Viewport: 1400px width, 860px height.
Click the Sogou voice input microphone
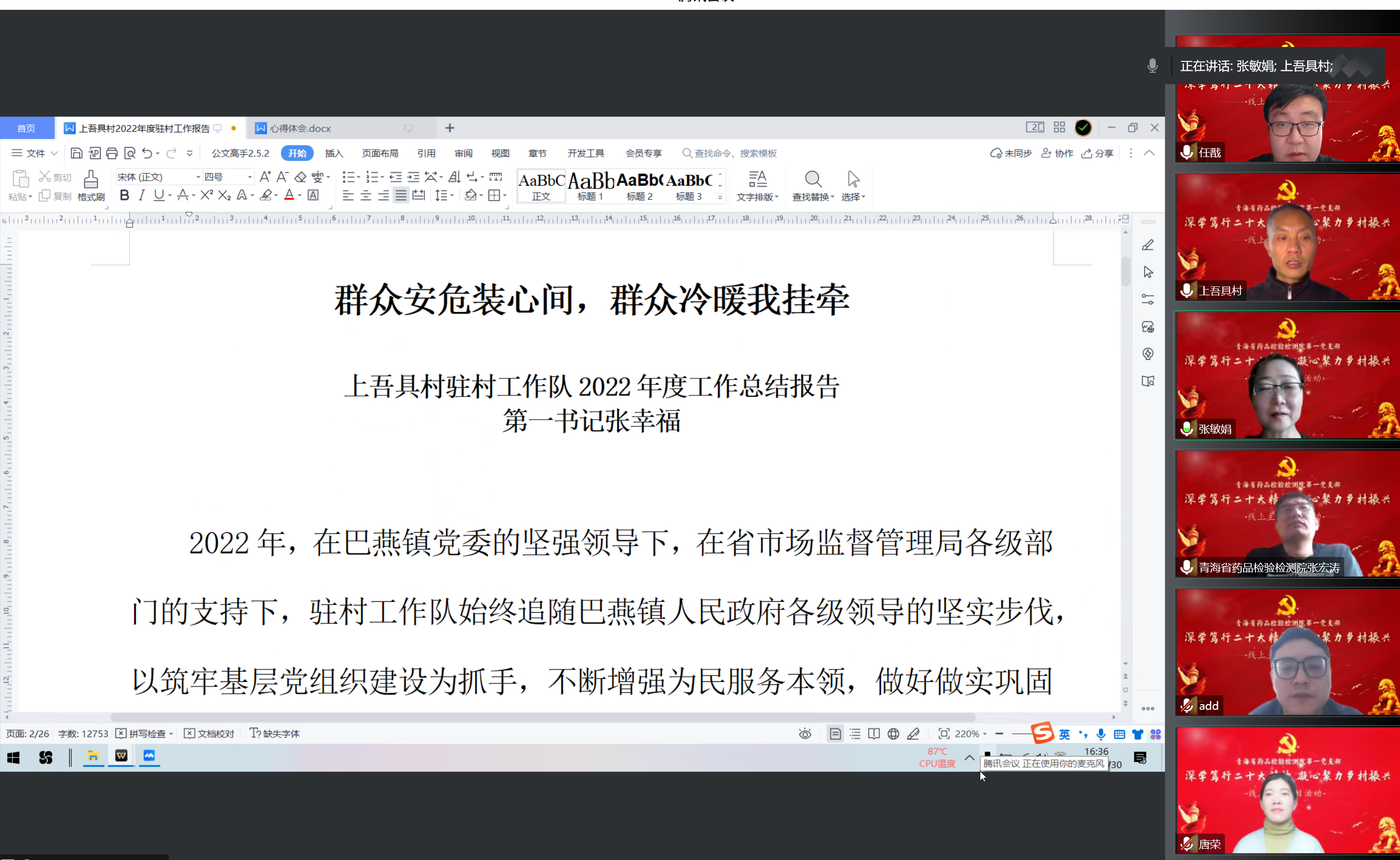click(1102, 734)
